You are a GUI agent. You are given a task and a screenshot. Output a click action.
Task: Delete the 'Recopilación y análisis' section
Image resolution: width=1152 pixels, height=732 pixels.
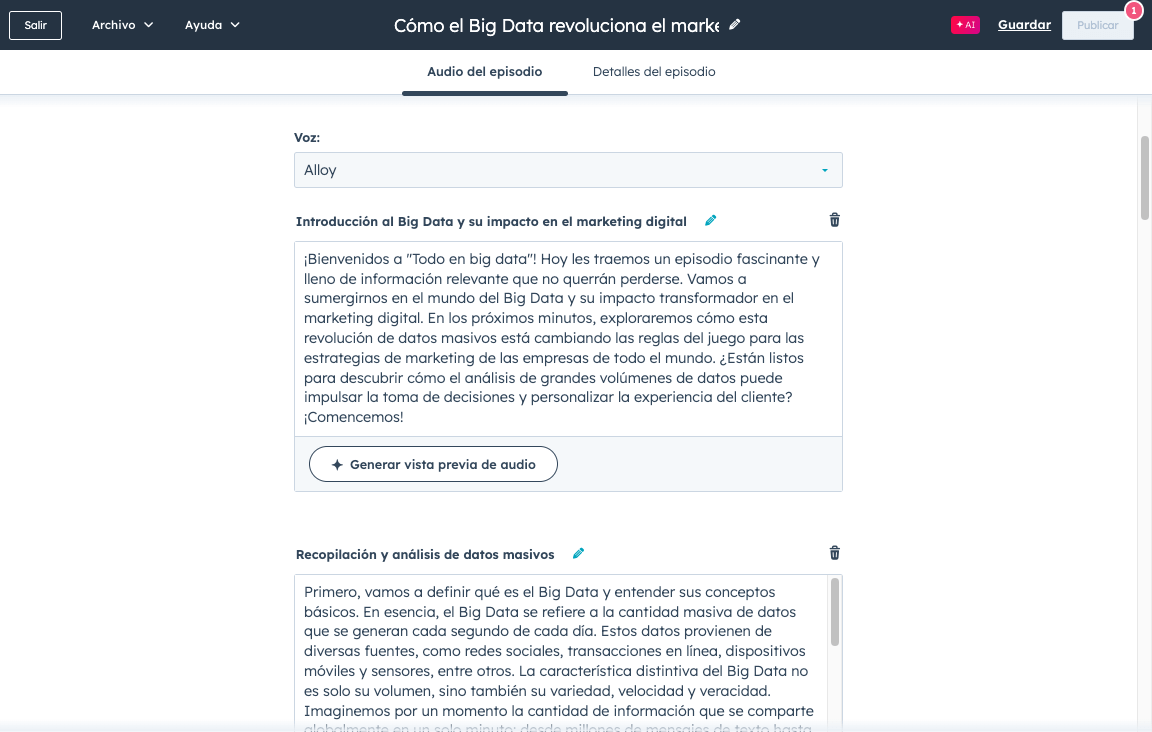click(x=835, y=553)
